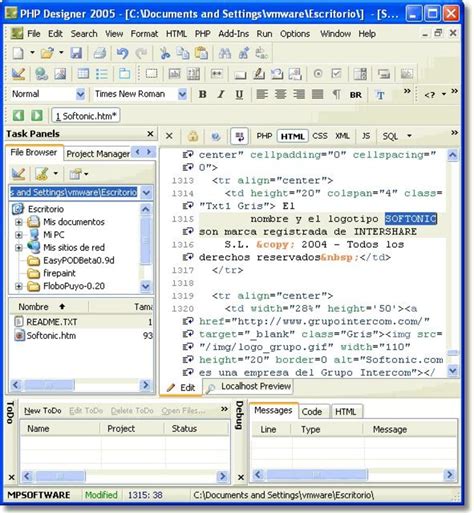Click the lock icon above code editor
The height and width of the screenshot is (515, 474).
[193, 136]
